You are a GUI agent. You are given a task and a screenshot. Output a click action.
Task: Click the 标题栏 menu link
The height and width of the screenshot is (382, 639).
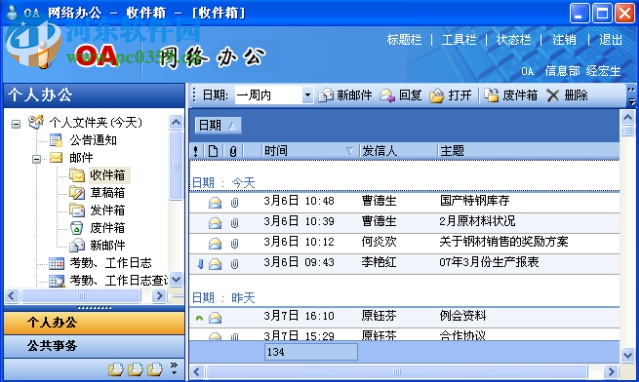click(404, 40)
